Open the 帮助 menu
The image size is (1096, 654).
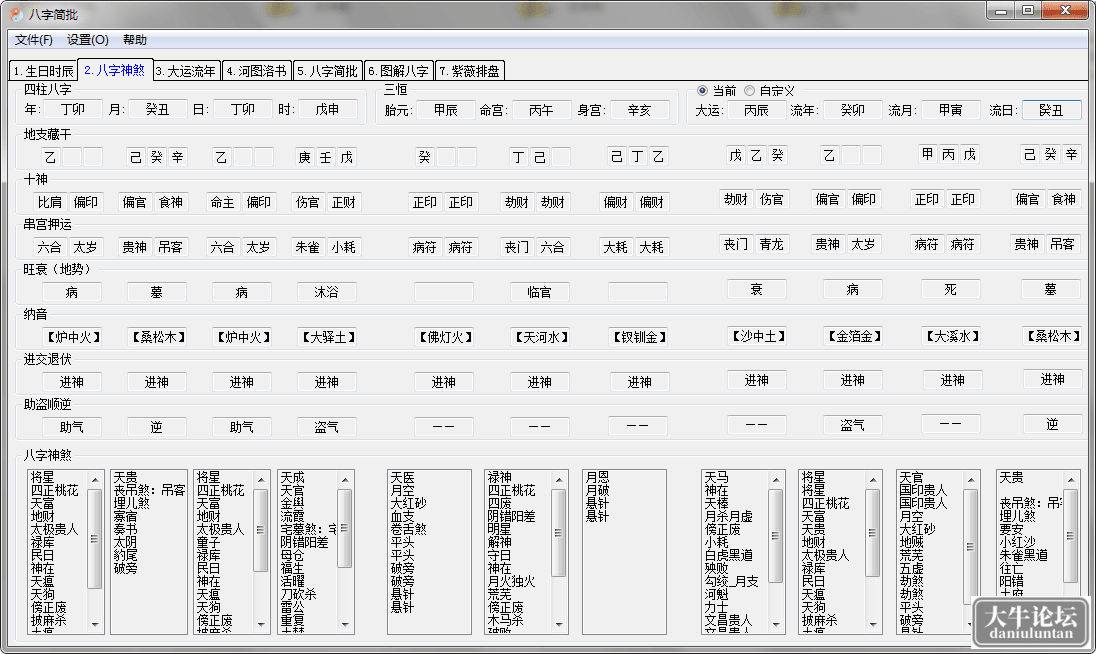[135, 40]
